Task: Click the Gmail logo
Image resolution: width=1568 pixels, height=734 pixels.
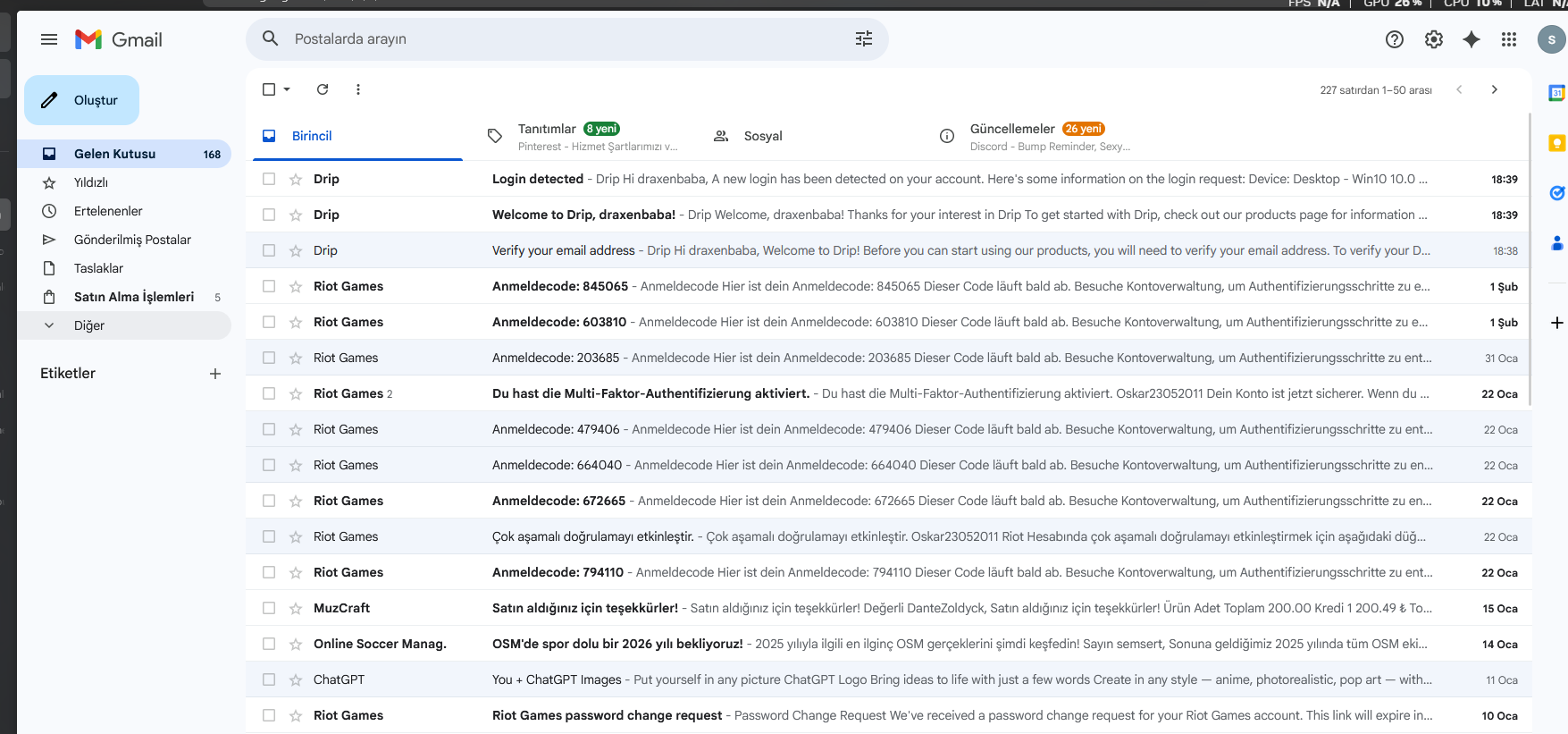Action: pyautogui.click(x=119, y=39)
